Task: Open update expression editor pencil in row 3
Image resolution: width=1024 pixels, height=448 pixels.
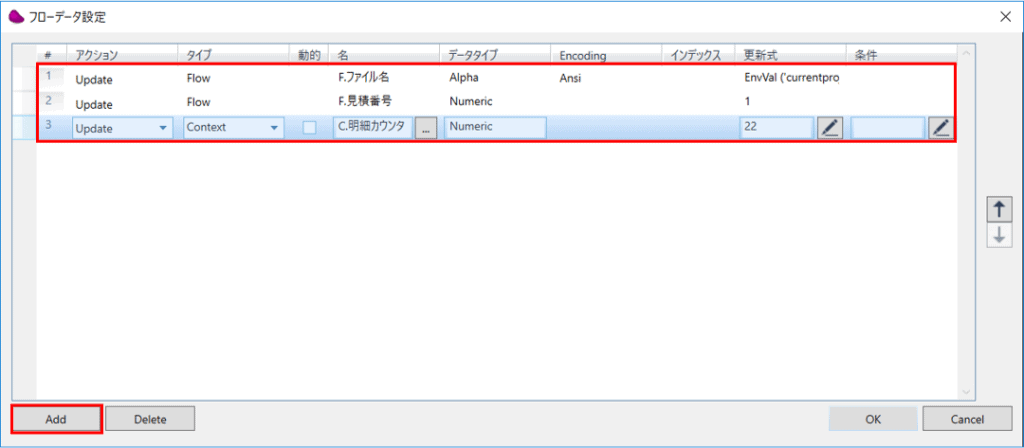Action: [830, 128]
